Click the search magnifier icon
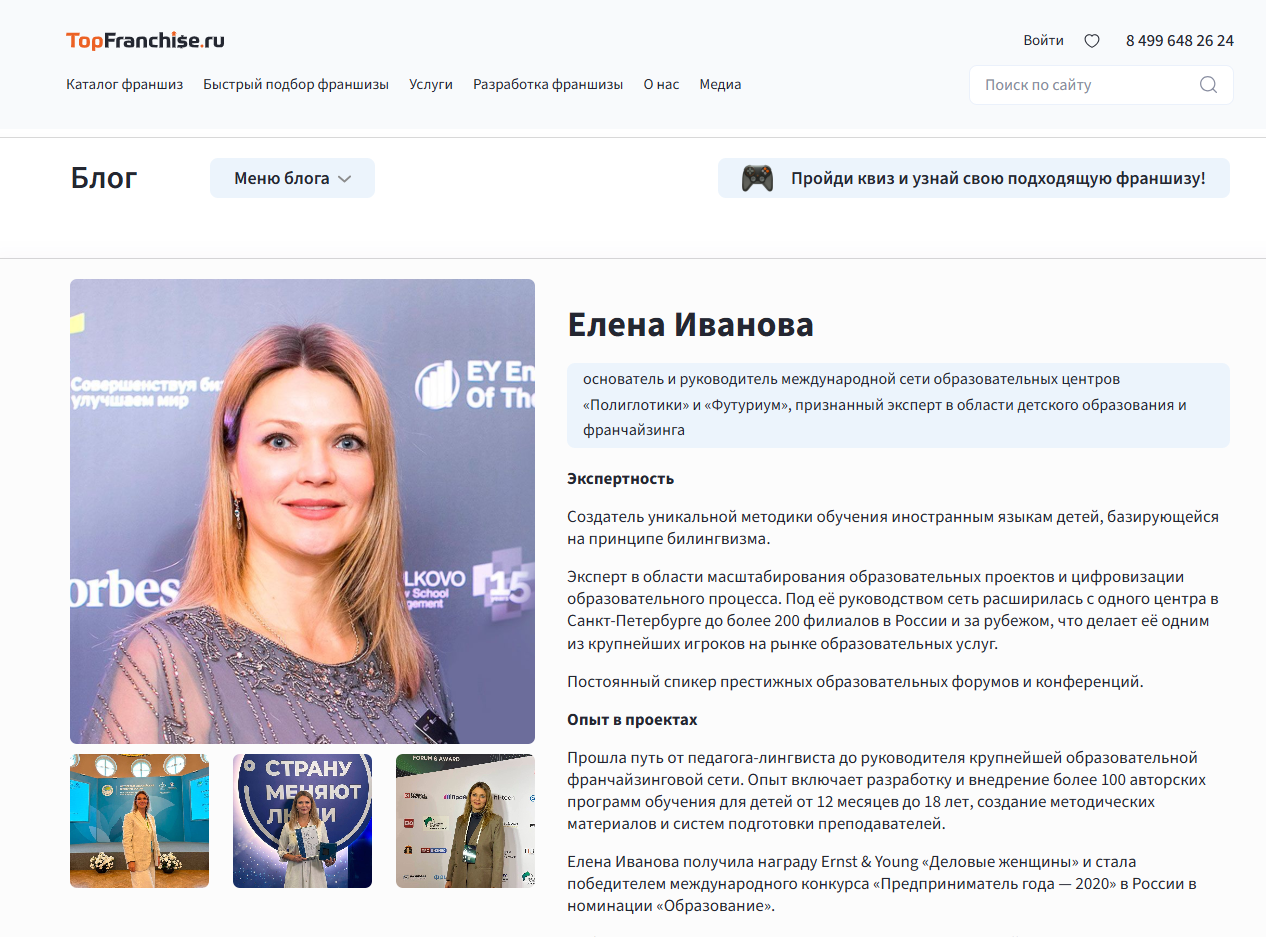The width and height of the screenshot is (1266, 937). pyautogui.click(x=1208, y=85)
